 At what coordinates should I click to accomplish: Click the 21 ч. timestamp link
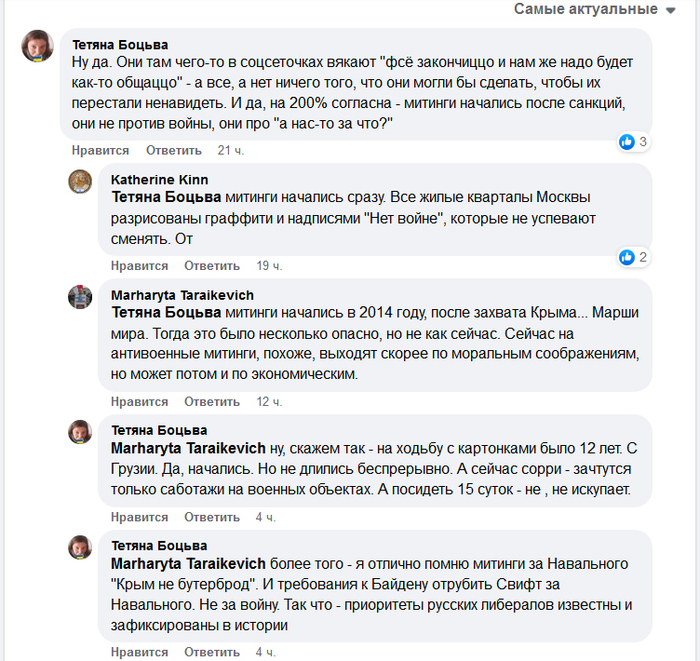(x=231, y=150)
